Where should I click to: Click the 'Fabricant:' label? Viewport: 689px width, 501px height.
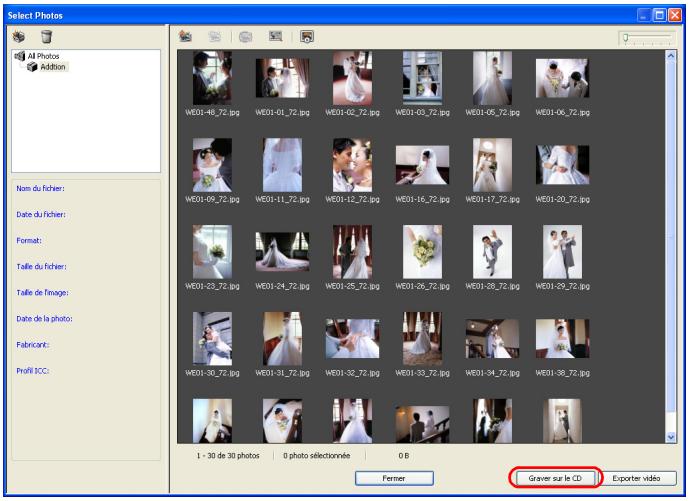click(33, 345)
